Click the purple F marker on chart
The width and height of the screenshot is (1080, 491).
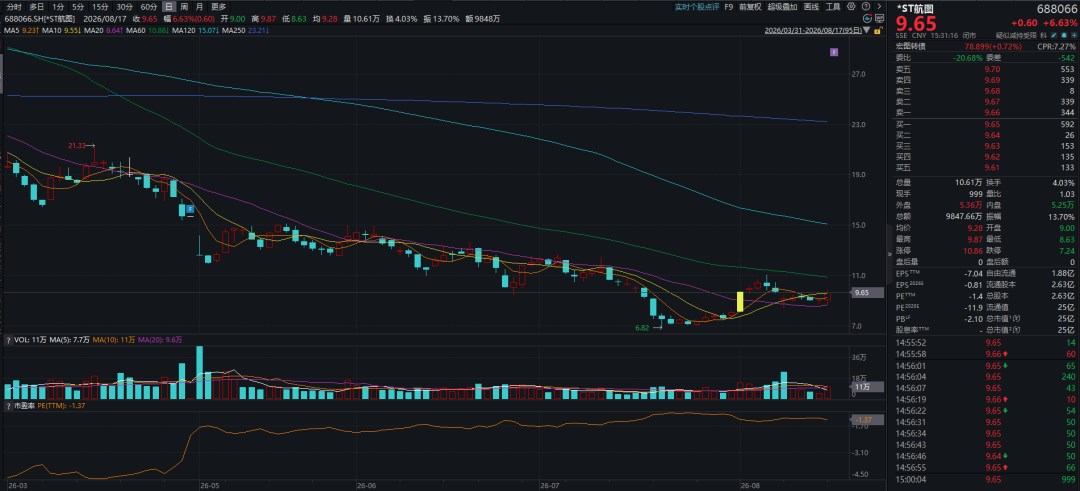(833, 52)
